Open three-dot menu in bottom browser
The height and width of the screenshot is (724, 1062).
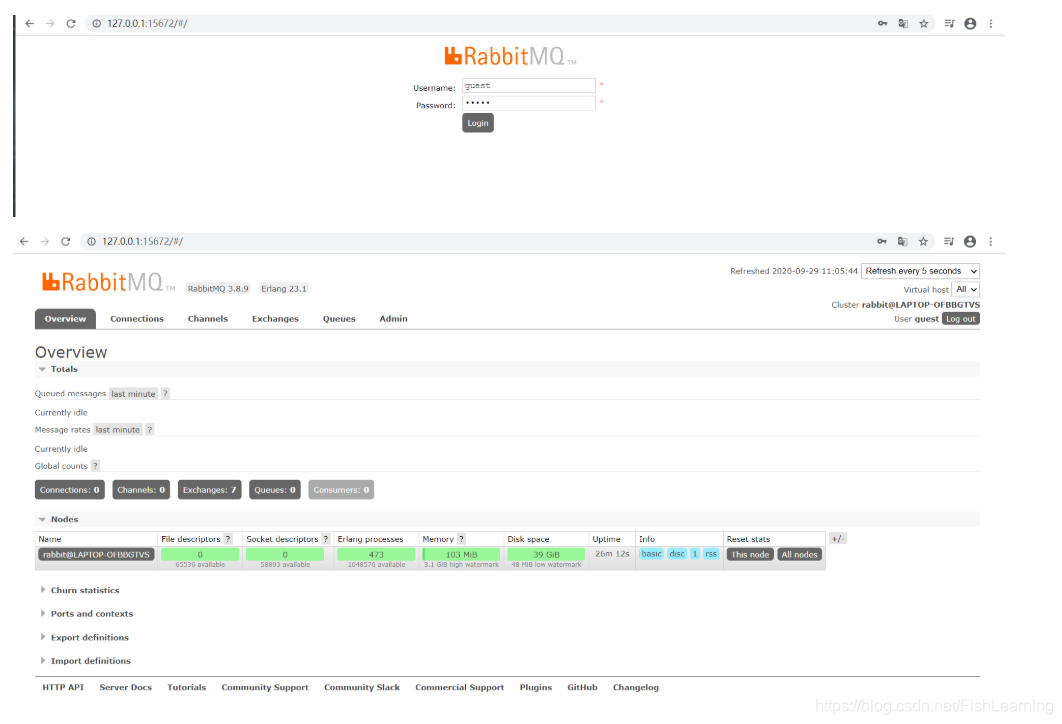(x=991, y=242)
